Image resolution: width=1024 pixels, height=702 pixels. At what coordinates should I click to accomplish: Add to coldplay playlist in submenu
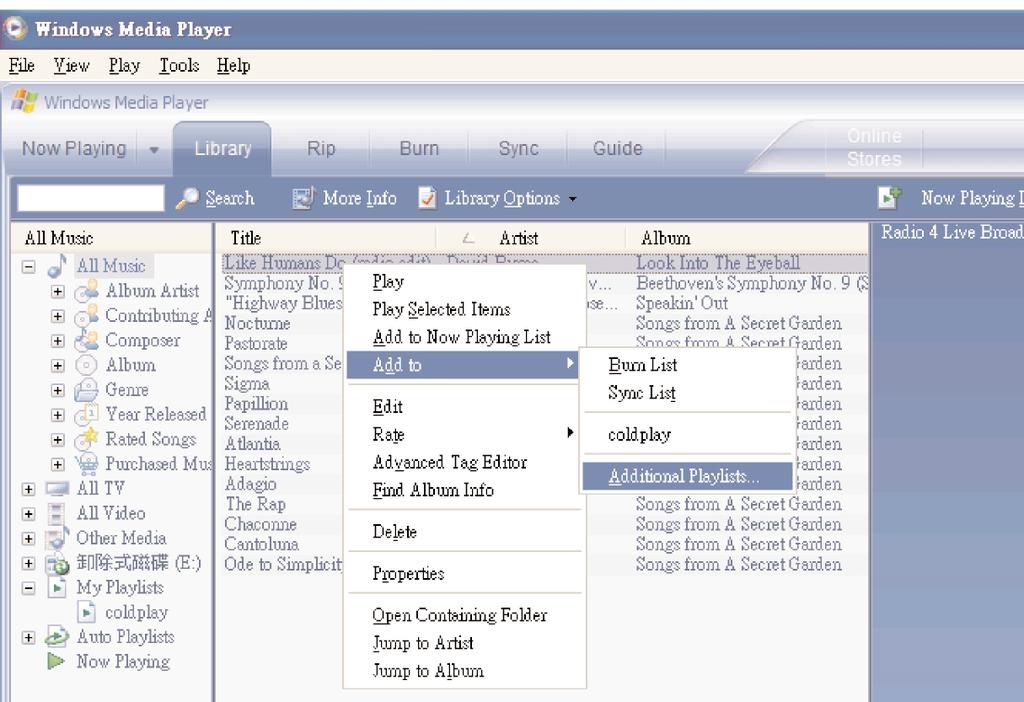click(688, 434)
